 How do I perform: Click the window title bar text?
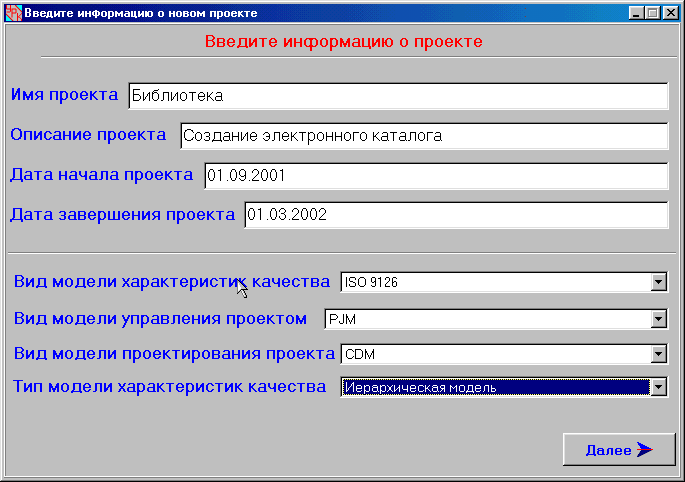tap(141, 13)
